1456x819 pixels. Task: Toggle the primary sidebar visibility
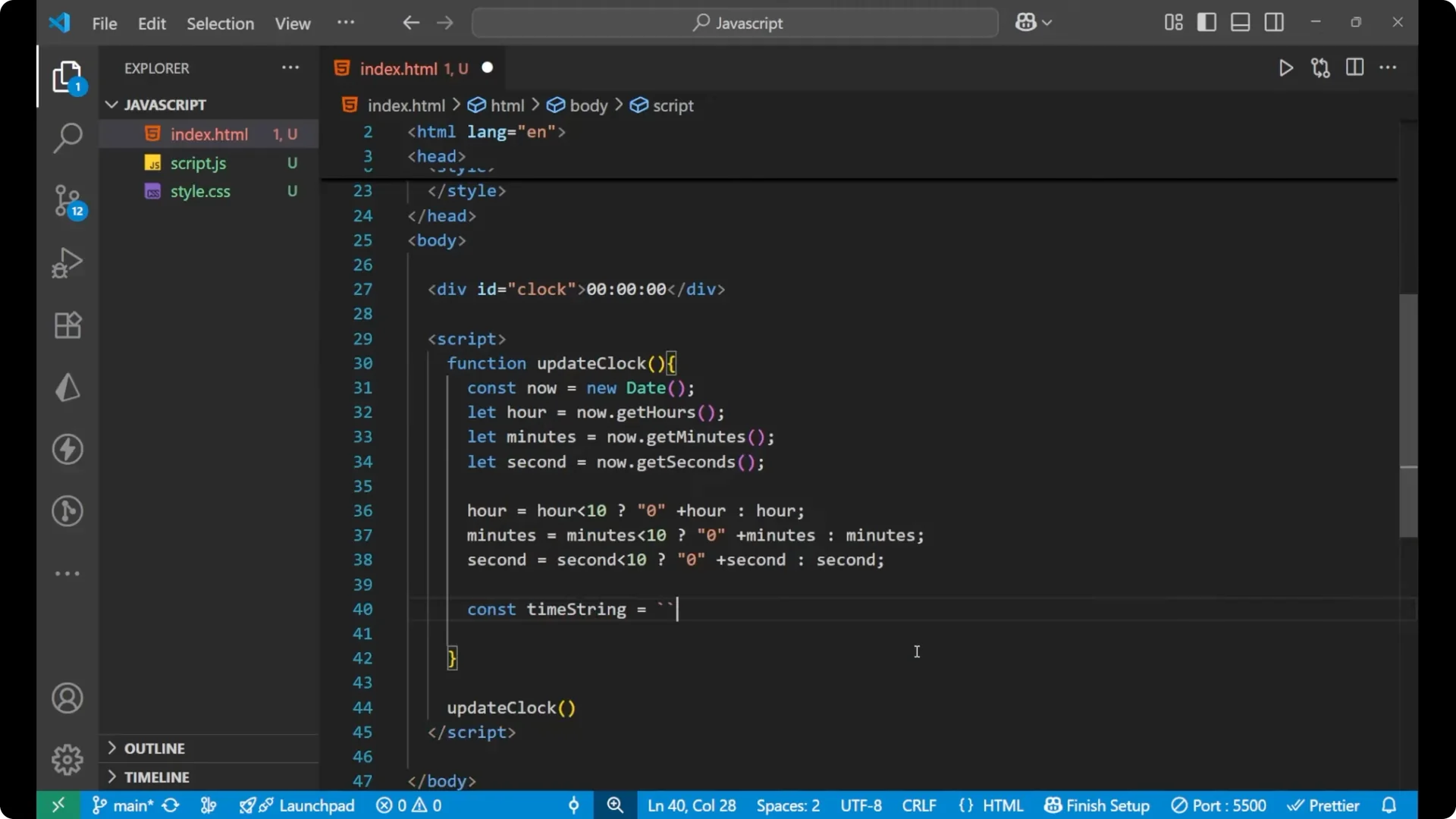1207,22
